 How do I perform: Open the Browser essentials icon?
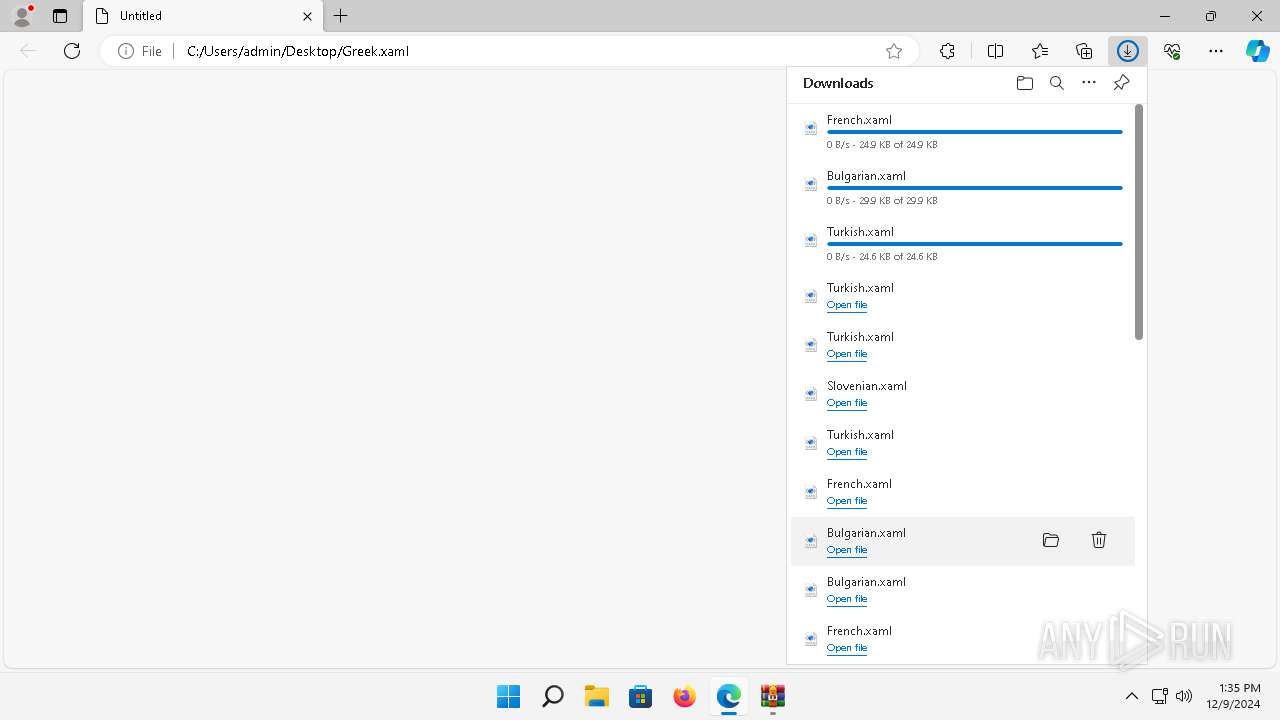tap(1172, 51)
